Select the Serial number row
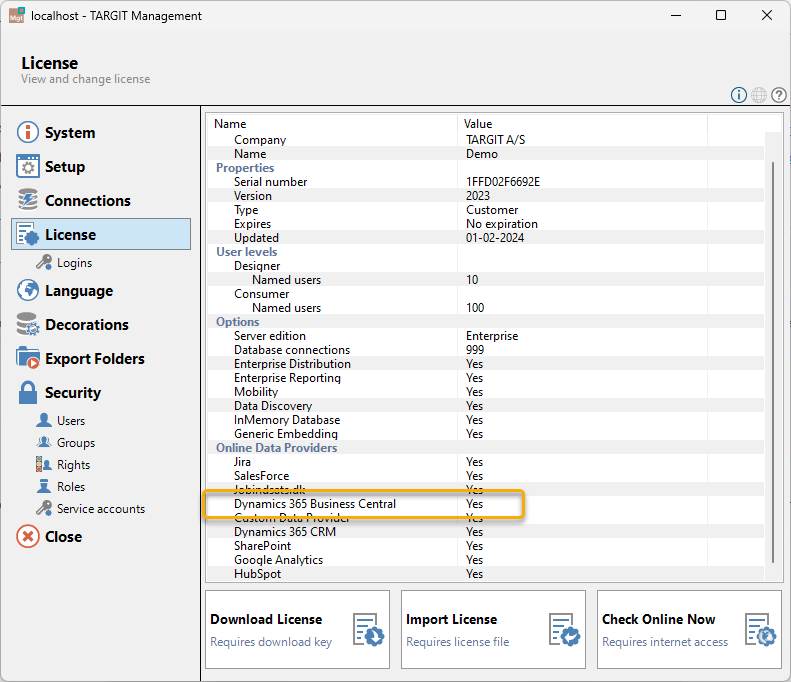Image resolution: width=791 pixels, height=682 pixels. [486, 182]
